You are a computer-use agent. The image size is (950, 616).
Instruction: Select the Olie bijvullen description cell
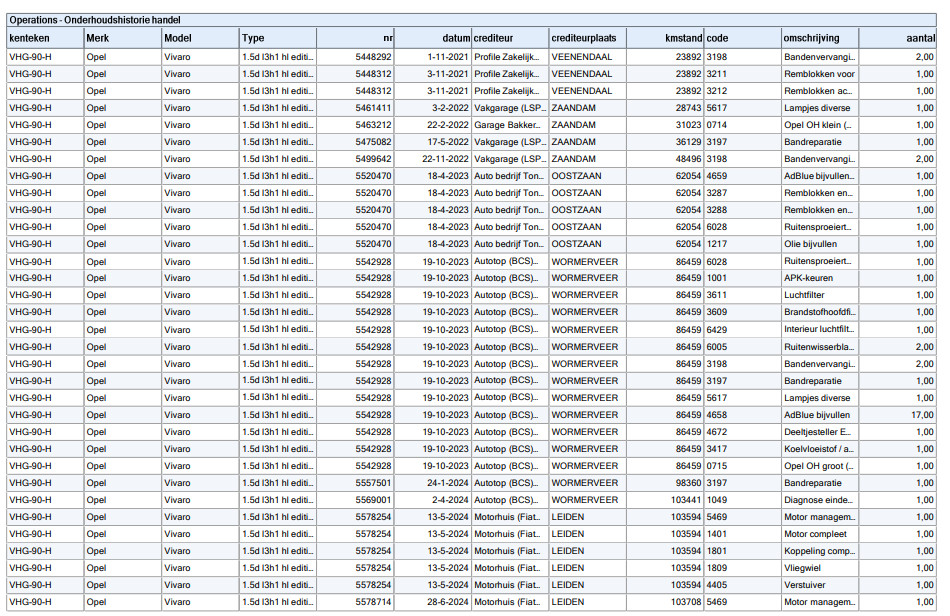coord(820,243)
